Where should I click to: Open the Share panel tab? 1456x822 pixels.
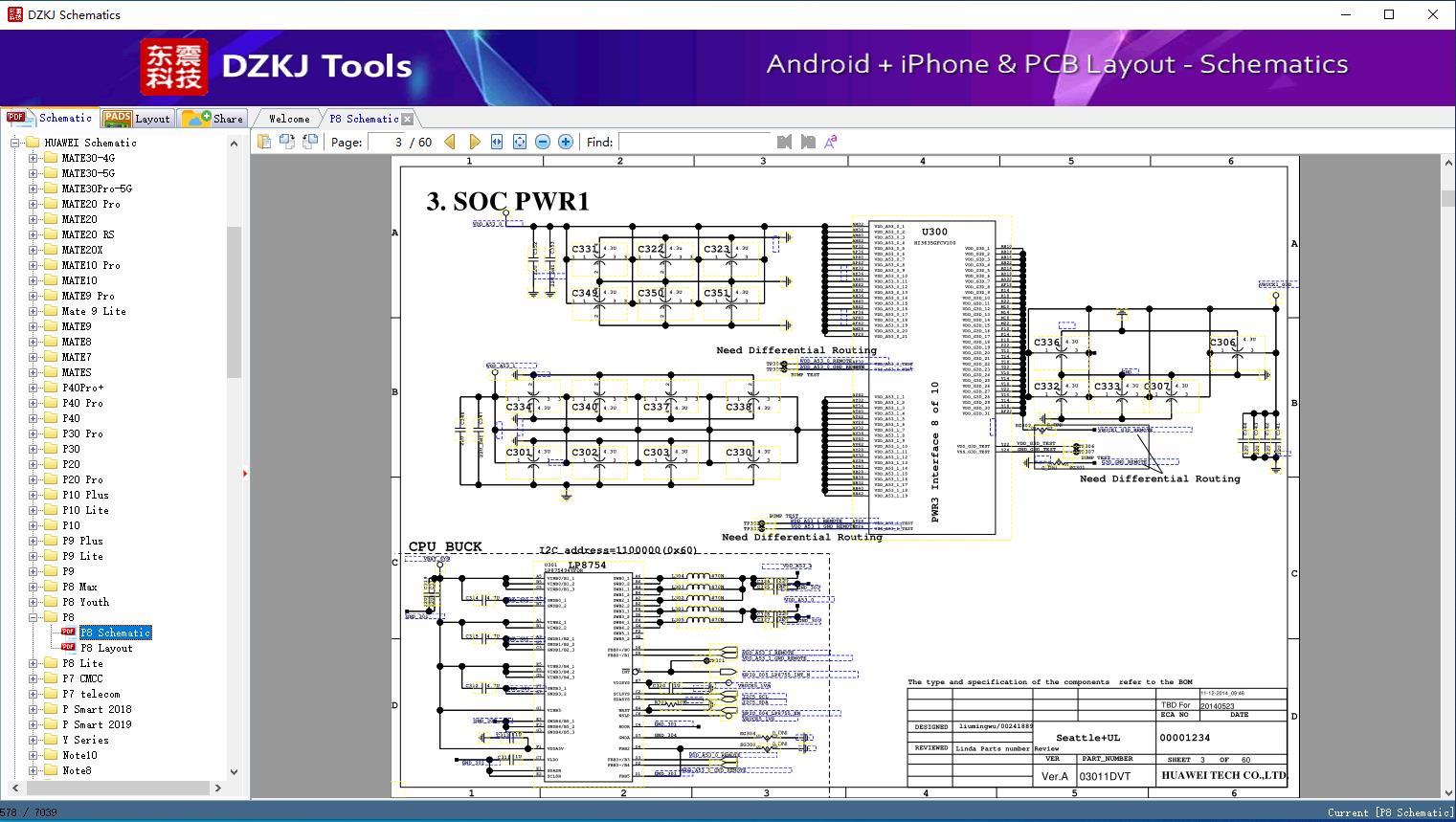(213, 118)
